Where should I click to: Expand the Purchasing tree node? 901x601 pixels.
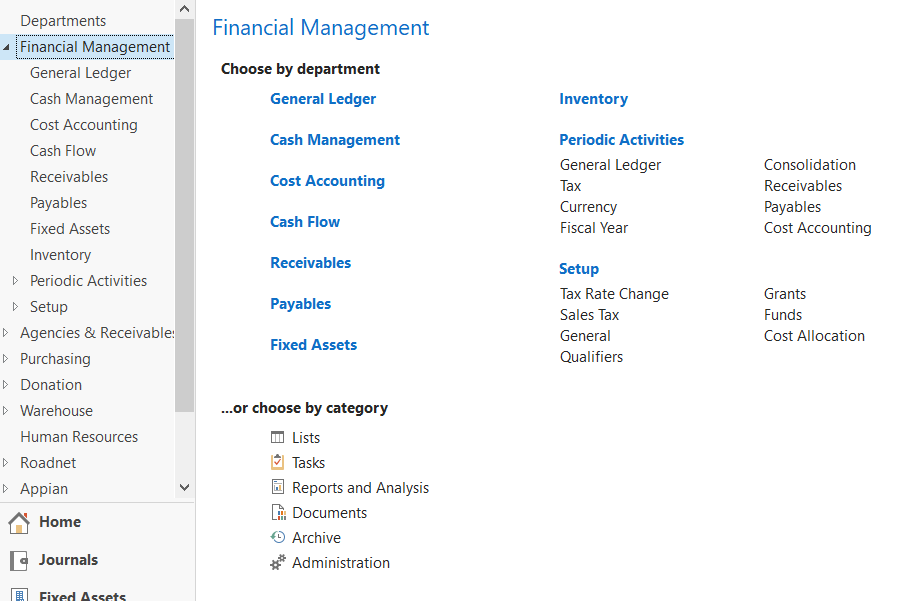click(8, 359)
